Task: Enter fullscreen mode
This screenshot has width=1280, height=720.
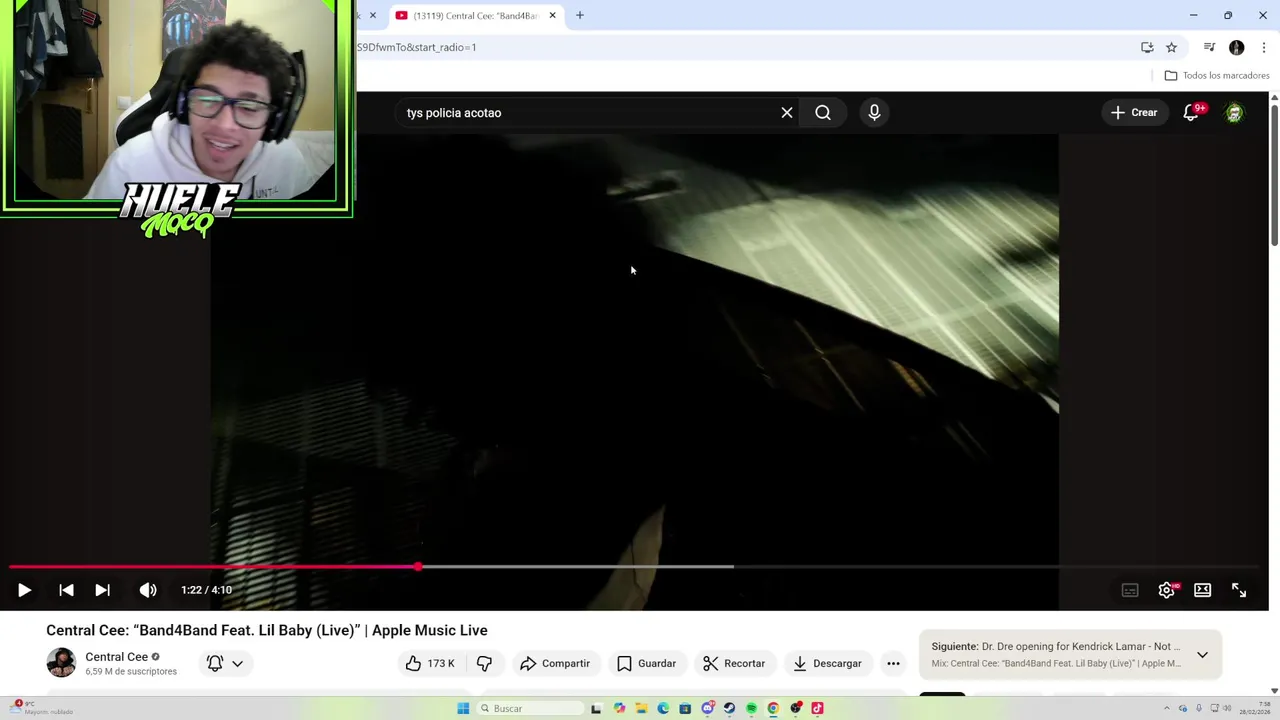Action: tap(1239, 590)
